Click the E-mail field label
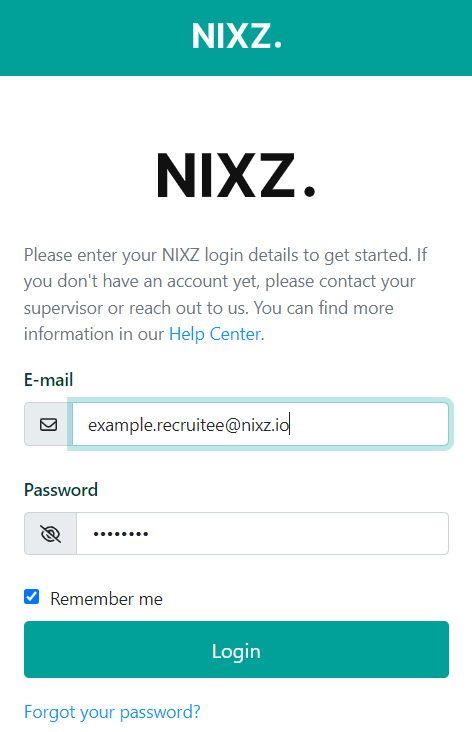Image resolution: width=472 pixels, height=732 pixels. click(49, 380)
